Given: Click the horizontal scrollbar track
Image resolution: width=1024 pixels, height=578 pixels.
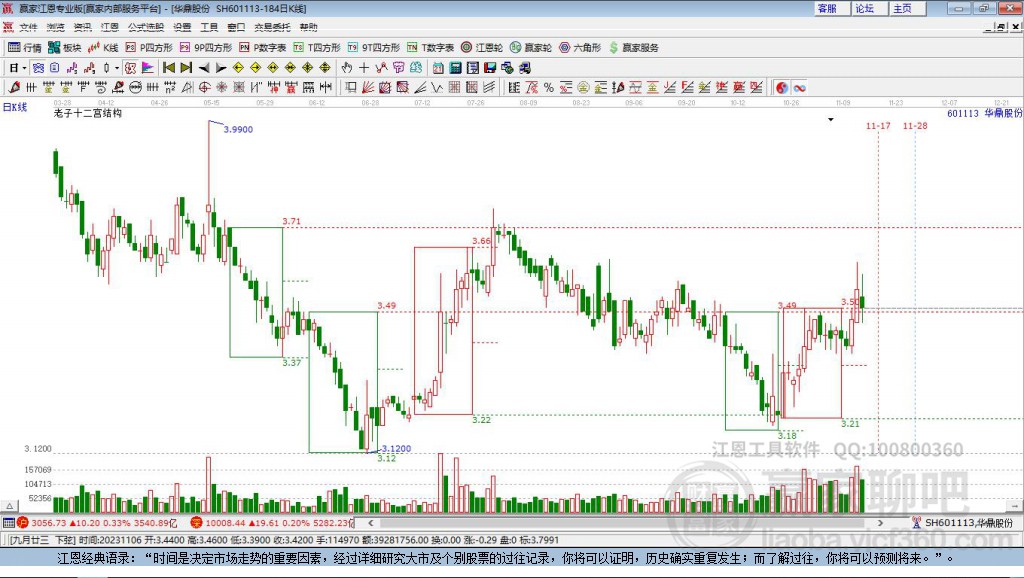Looking at the screenshot, I should click(x=625, y=522).
